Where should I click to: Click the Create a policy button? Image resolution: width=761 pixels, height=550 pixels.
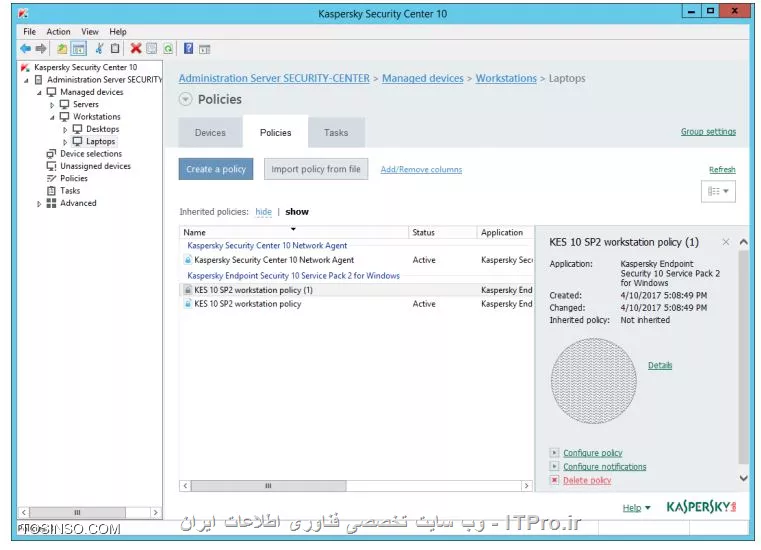tap(216, 169)
